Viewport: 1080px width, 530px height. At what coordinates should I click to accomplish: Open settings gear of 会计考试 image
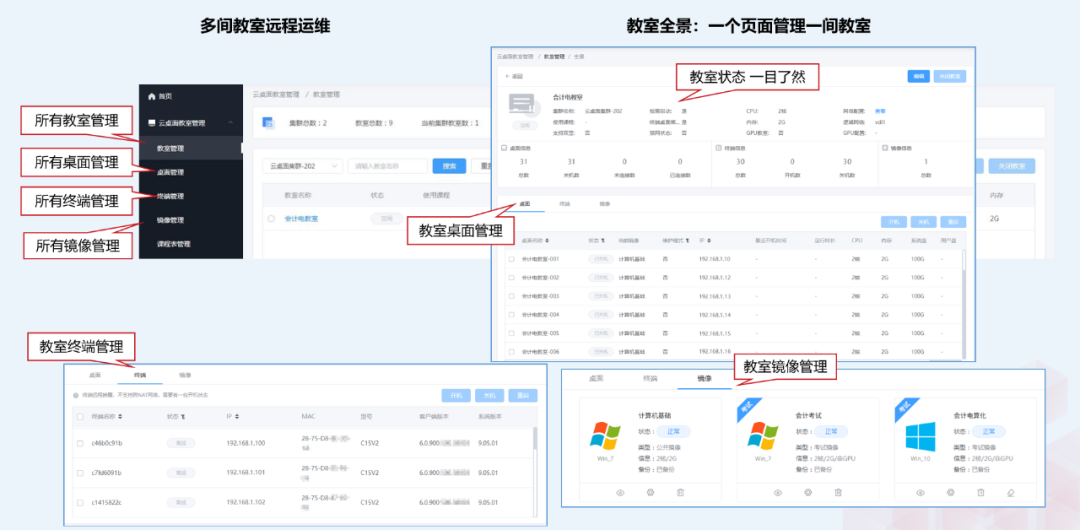coord(808,493)
